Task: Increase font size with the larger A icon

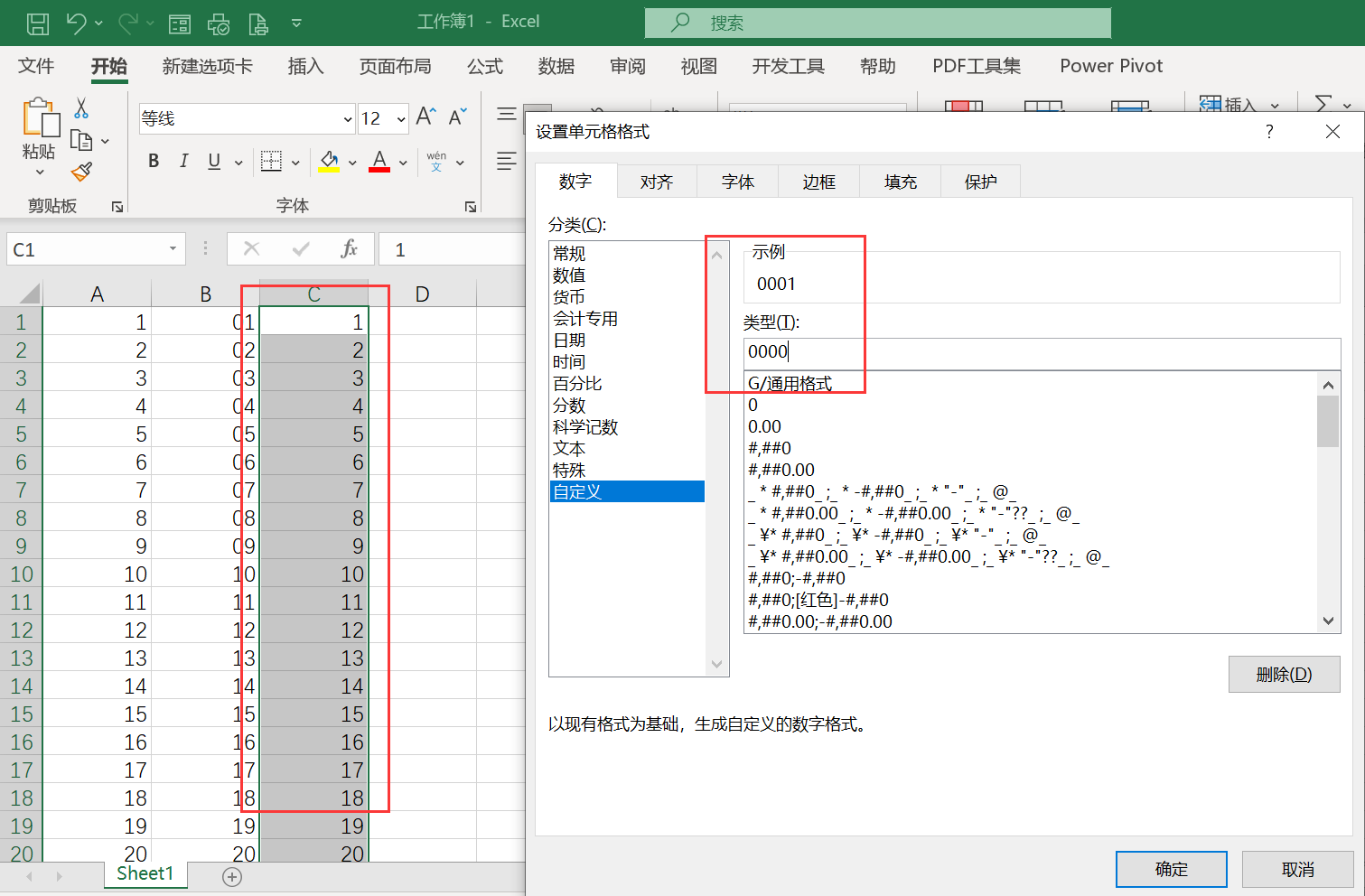Action: coord(425,117)
